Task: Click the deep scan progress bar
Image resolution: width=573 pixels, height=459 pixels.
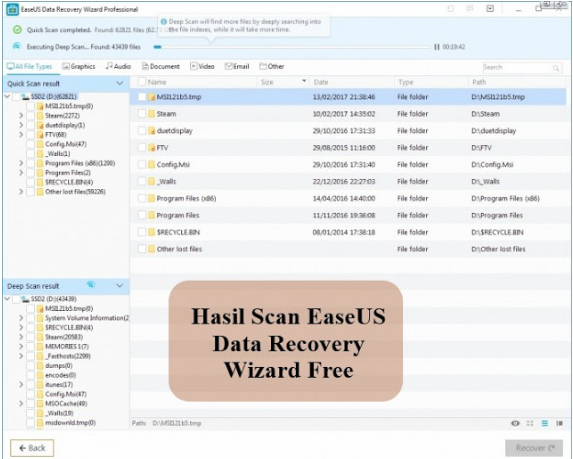Action: click(x=292, y=47)
